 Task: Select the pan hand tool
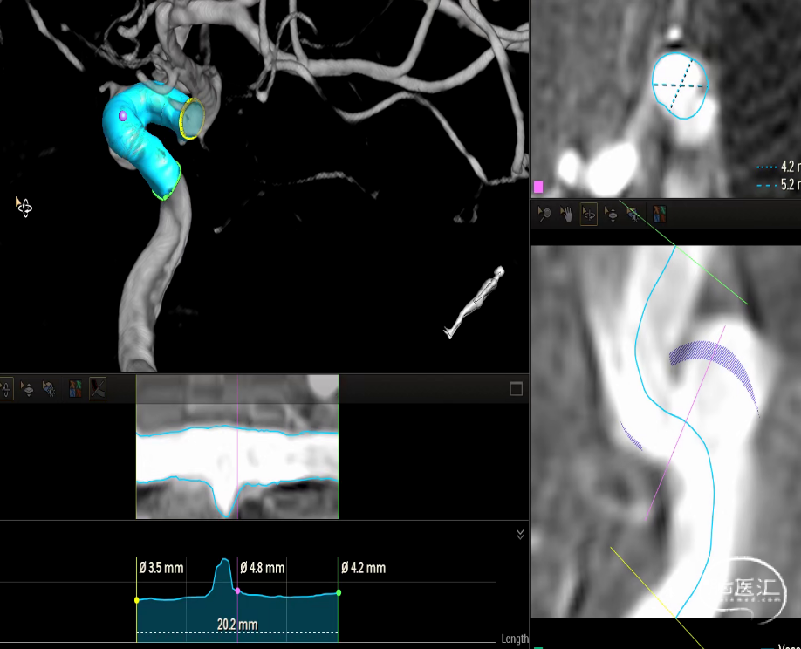coord(567,213)
